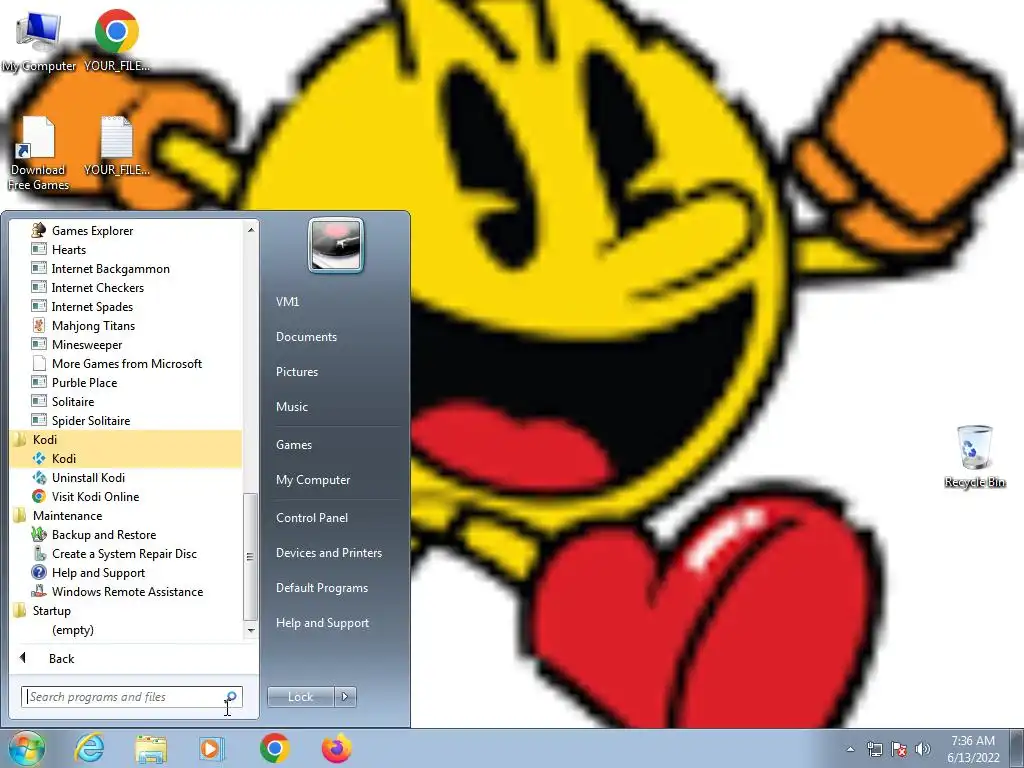Click the Show desktop strip at taskbar end
This screenshot has width=1024, height=768.
[x=1019, y=748]
